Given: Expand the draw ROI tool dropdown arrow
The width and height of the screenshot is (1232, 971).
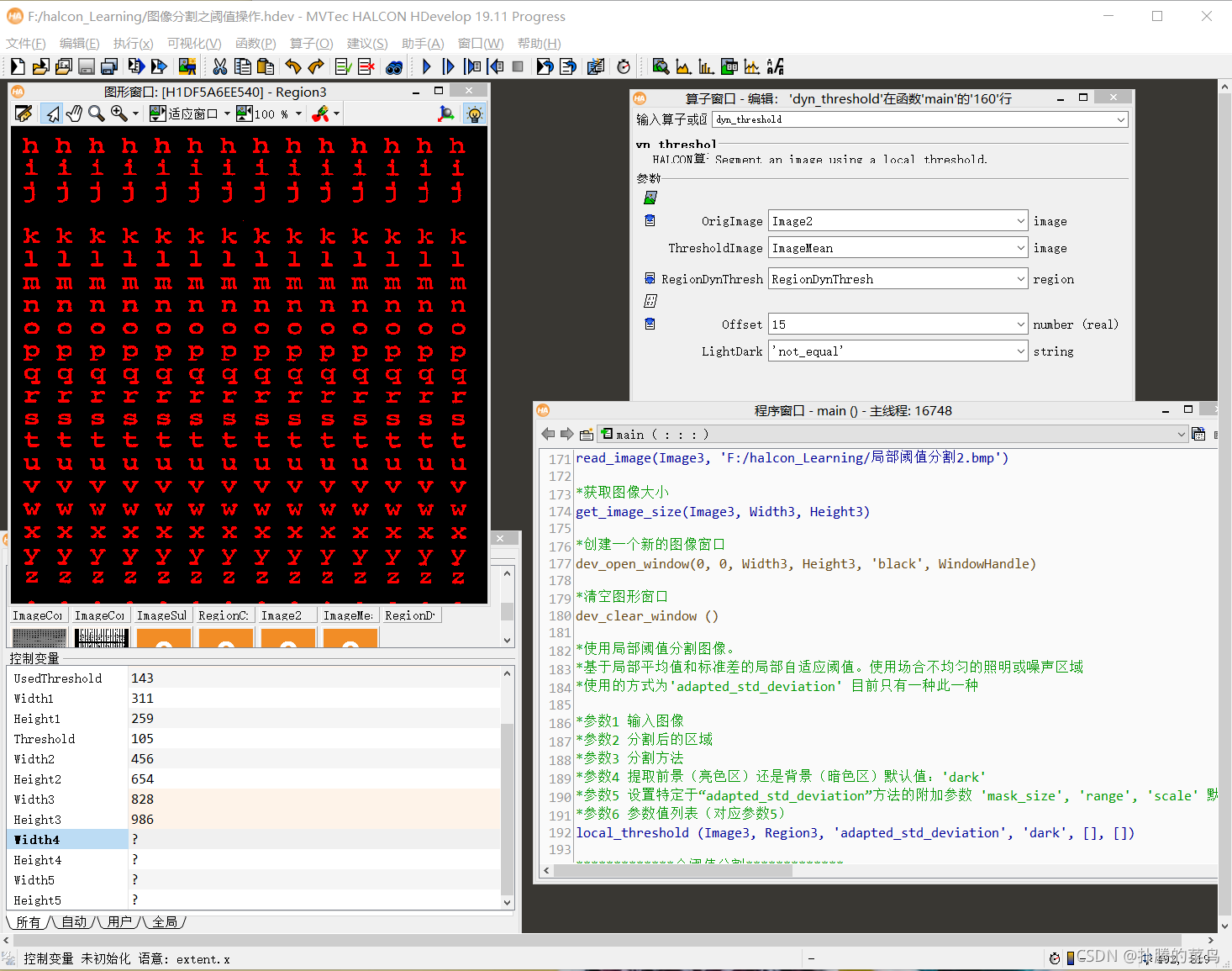Looking at the screenshot, I should 337,113.
